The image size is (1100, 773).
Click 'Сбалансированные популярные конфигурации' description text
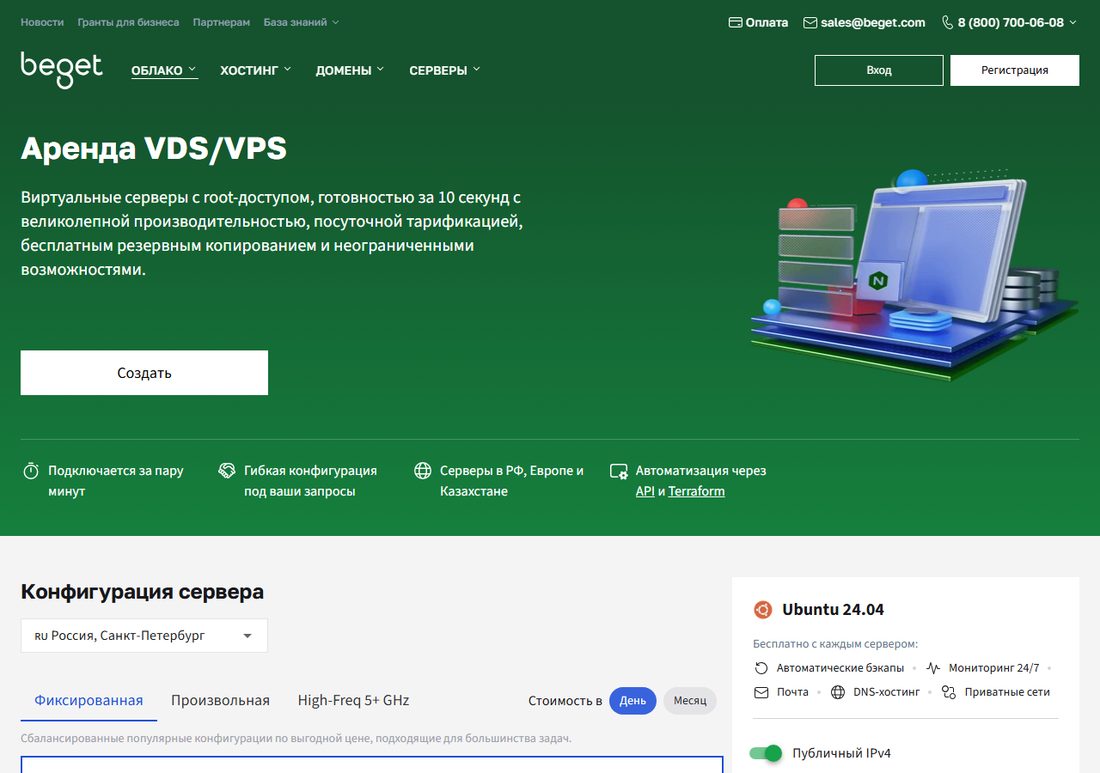coord(296,738)
